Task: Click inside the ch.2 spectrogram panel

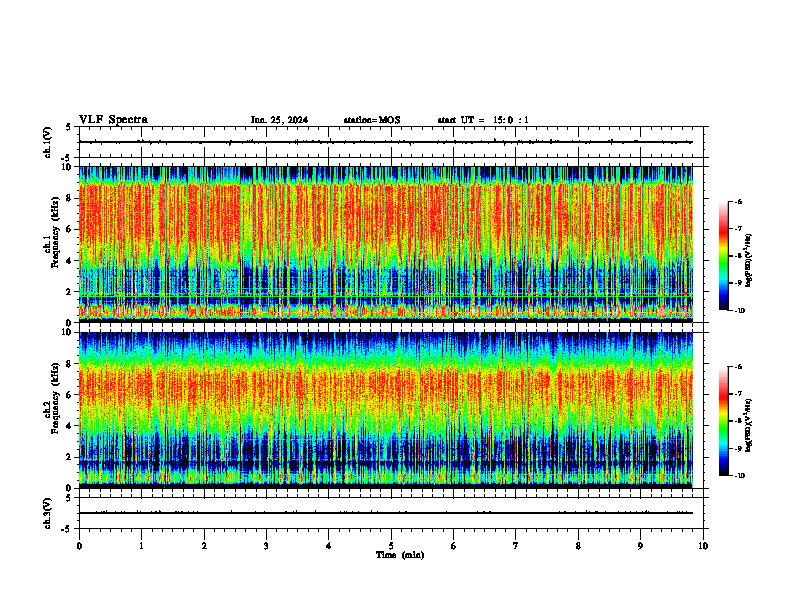Action: point(385,410)
